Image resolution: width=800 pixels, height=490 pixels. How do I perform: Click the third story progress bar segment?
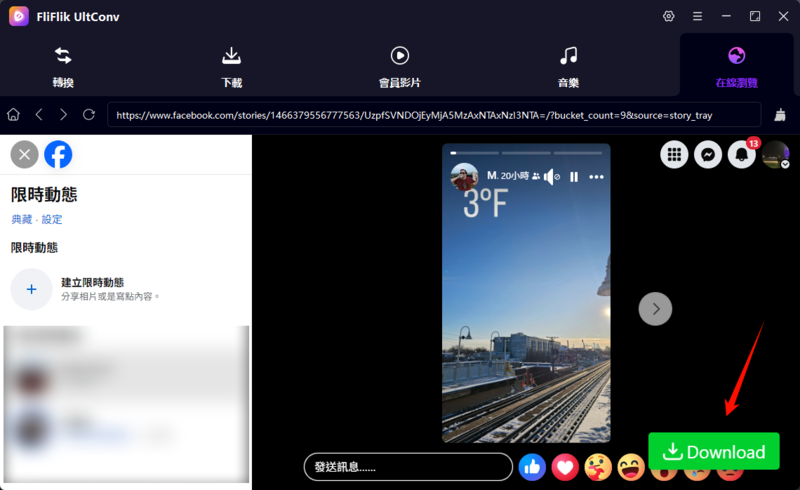578,153
